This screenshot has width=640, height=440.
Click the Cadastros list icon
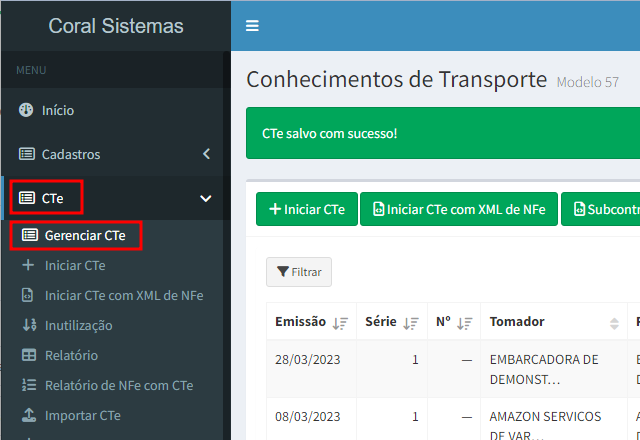click(27, 154)
